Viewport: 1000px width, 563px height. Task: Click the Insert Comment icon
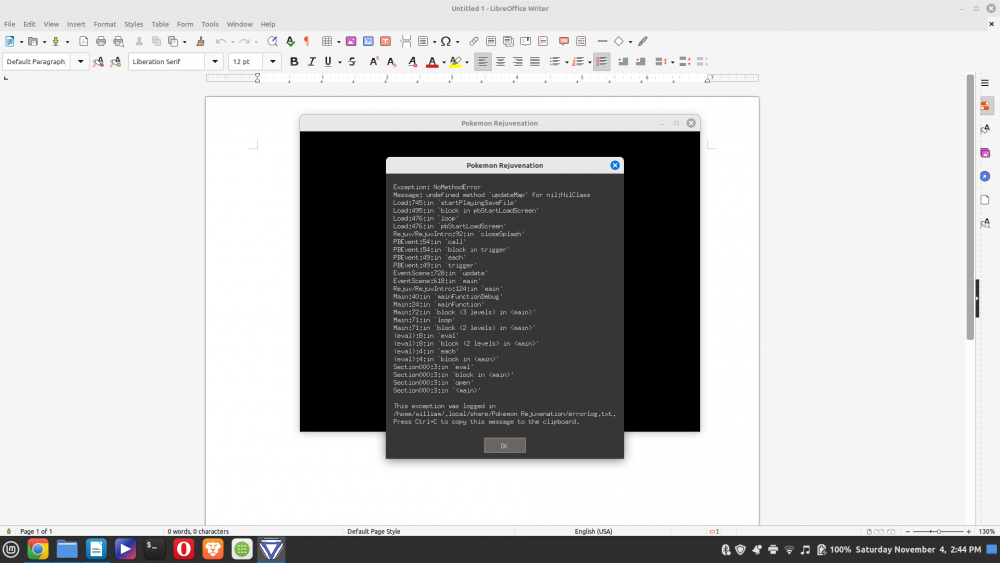(x=564, y=41)
